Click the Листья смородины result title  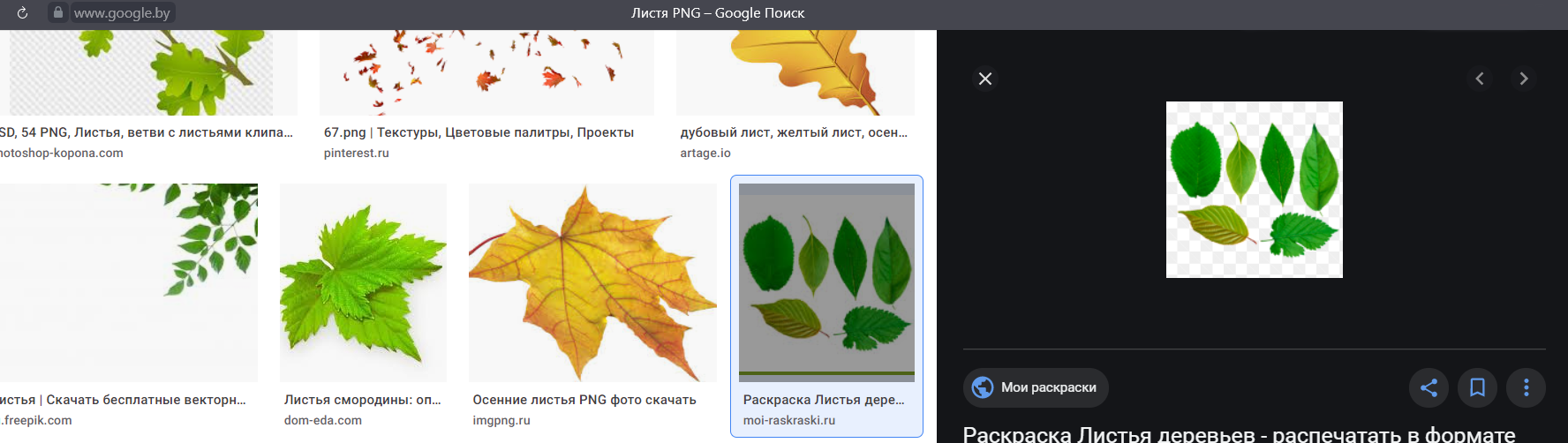point(362,400)
